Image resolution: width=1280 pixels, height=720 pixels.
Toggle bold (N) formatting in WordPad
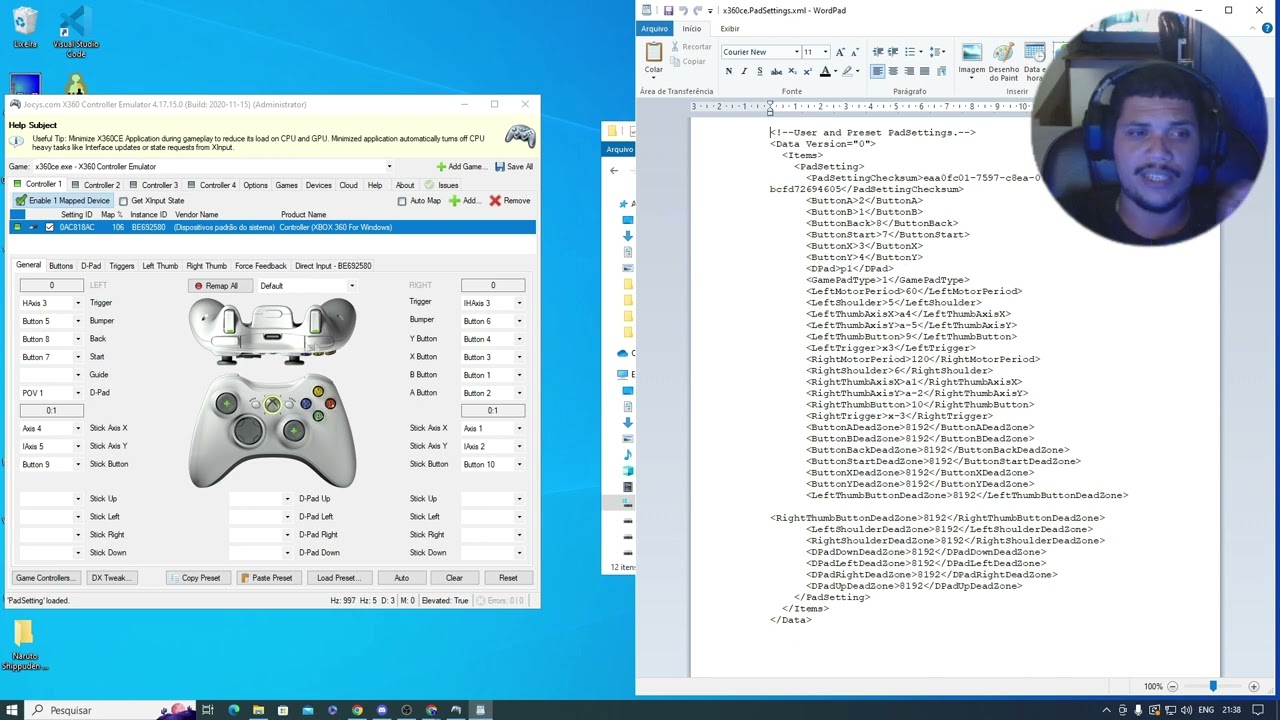[x=728, y=71]
